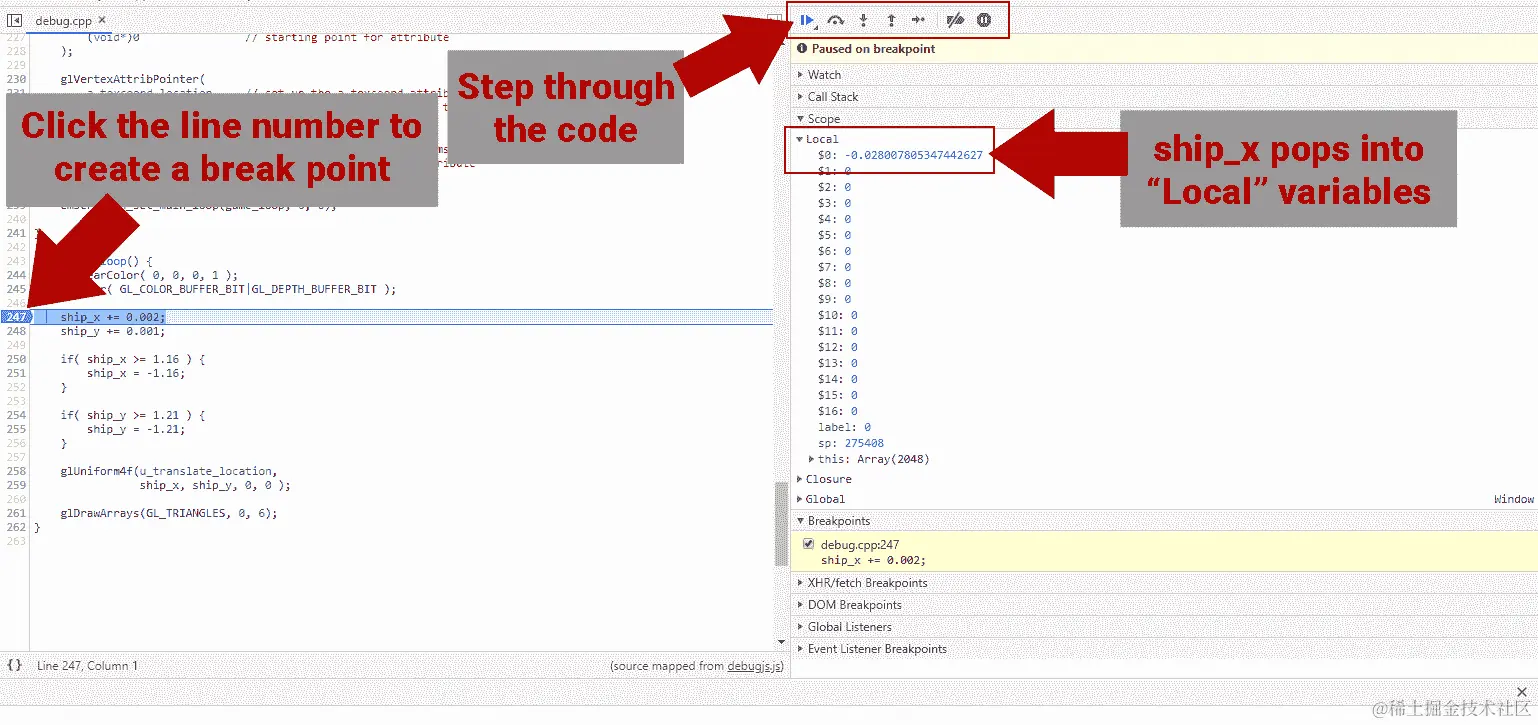Viewport: 1538px width, 725px height.
Task: Show the file navigator sidebar
Action: (x=15, y=20)
